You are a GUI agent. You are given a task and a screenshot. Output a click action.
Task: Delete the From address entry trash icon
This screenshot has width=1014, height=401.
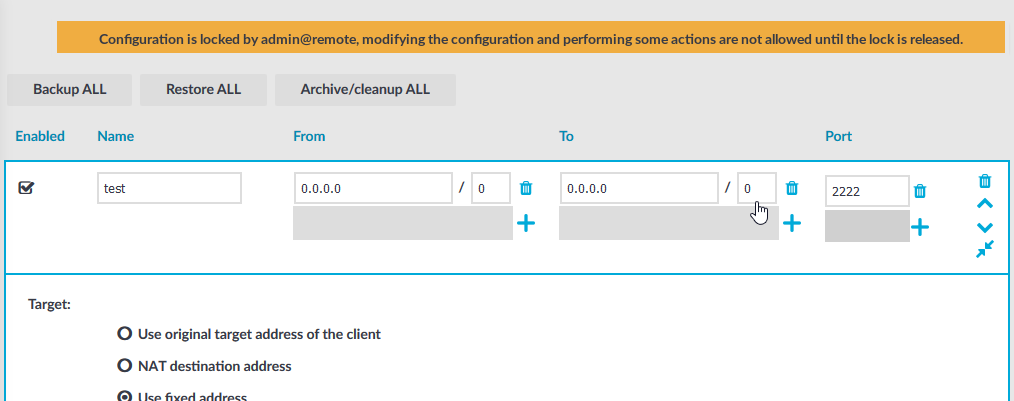526,188
